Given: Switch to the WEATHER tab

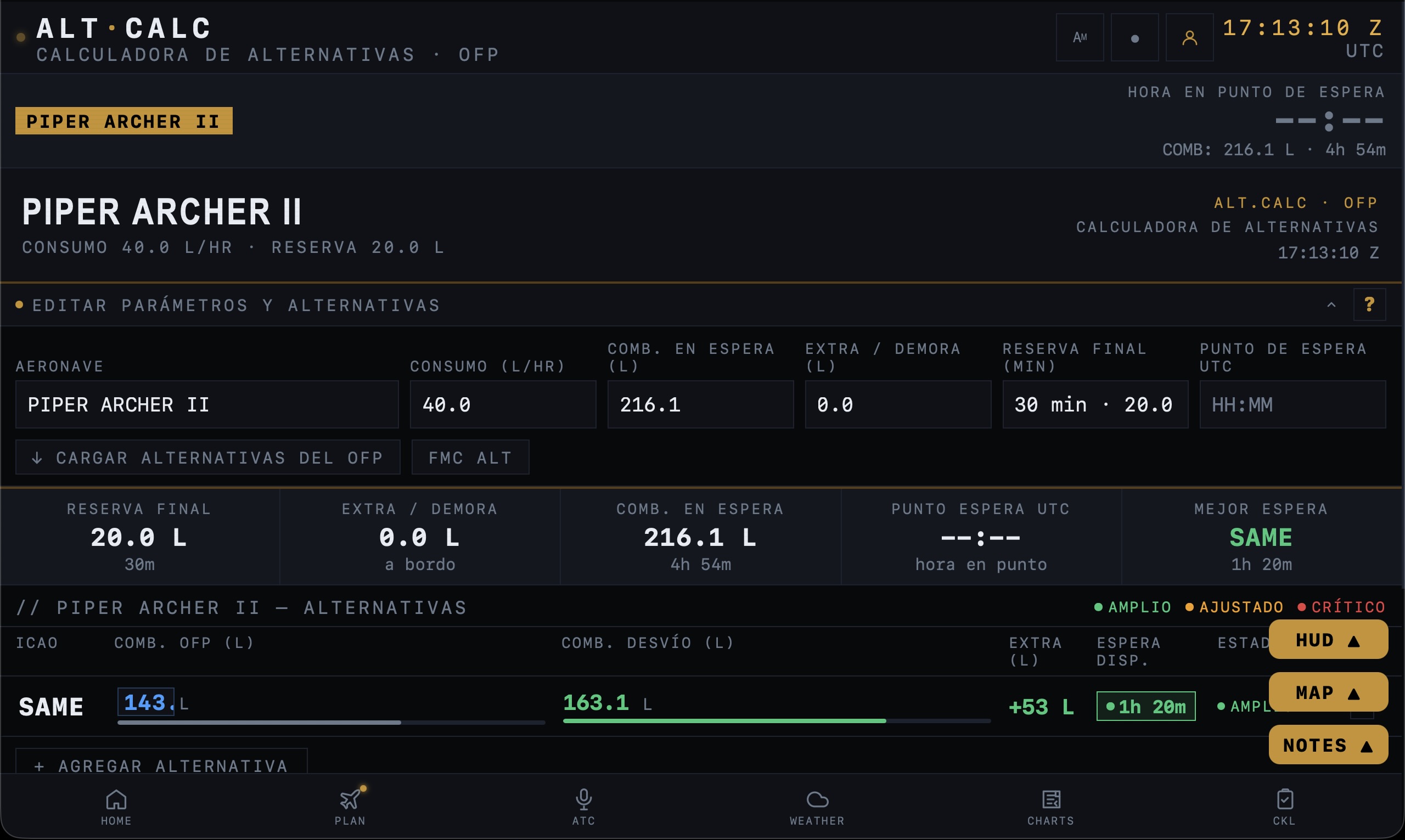Looking at the screenshot, I should click(x=817, y=807).
